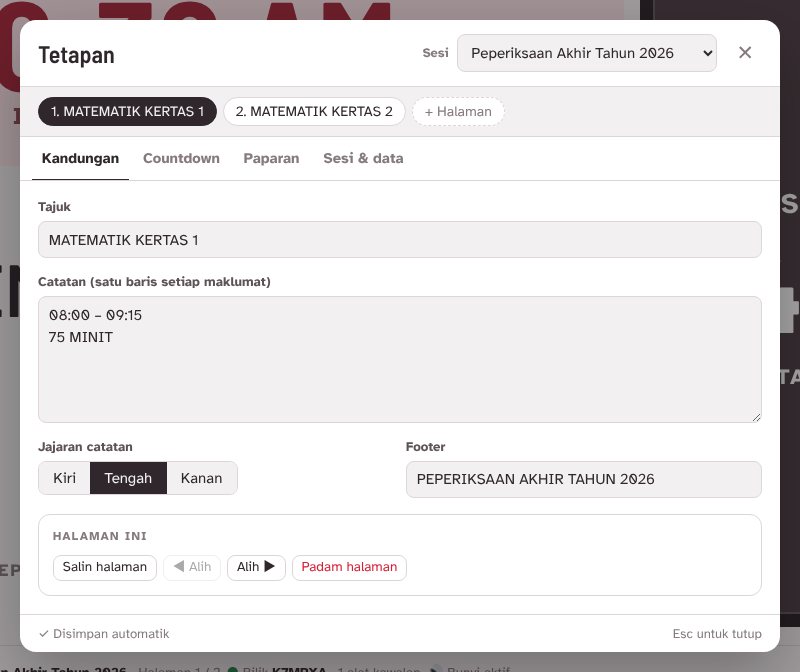
Task: Click the 'Catatan (satu baris setiap maklumat)' label
Action: 154,282
